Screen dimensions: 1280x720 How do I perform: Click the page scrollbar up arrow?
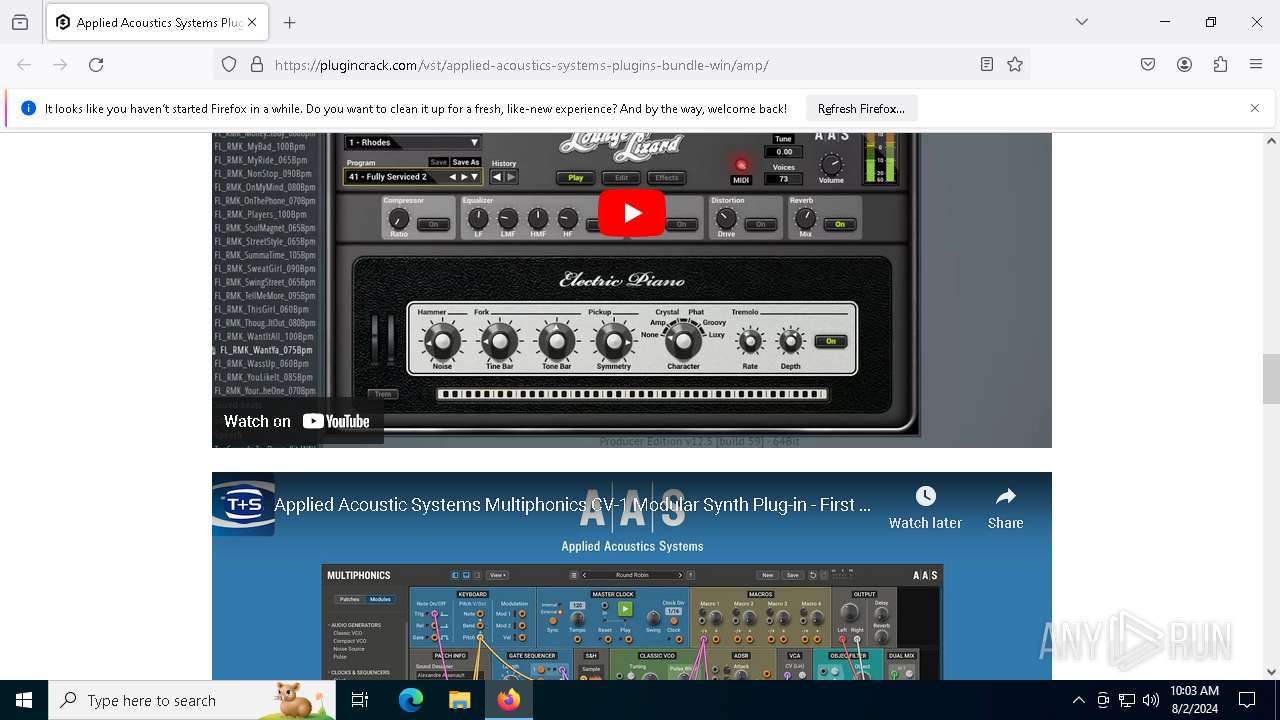[x=1271, y=141]
